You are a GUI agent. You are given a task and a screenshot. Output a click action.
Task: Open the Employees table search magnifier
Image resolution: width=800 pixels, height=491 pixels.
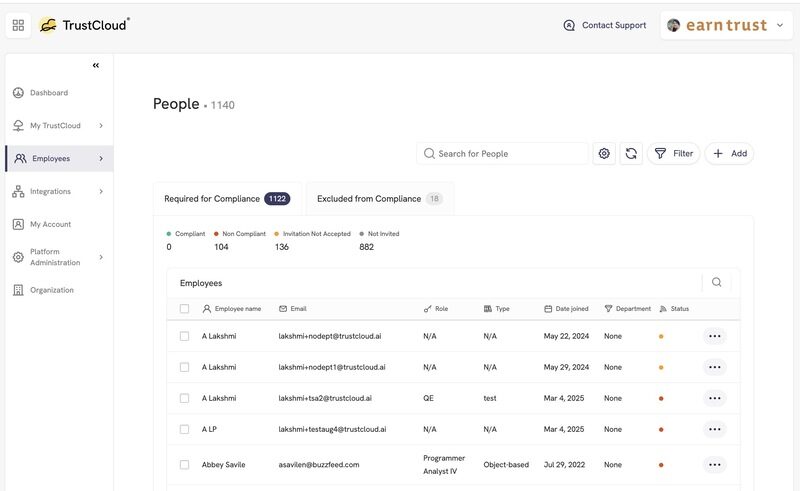coord(716,282)
